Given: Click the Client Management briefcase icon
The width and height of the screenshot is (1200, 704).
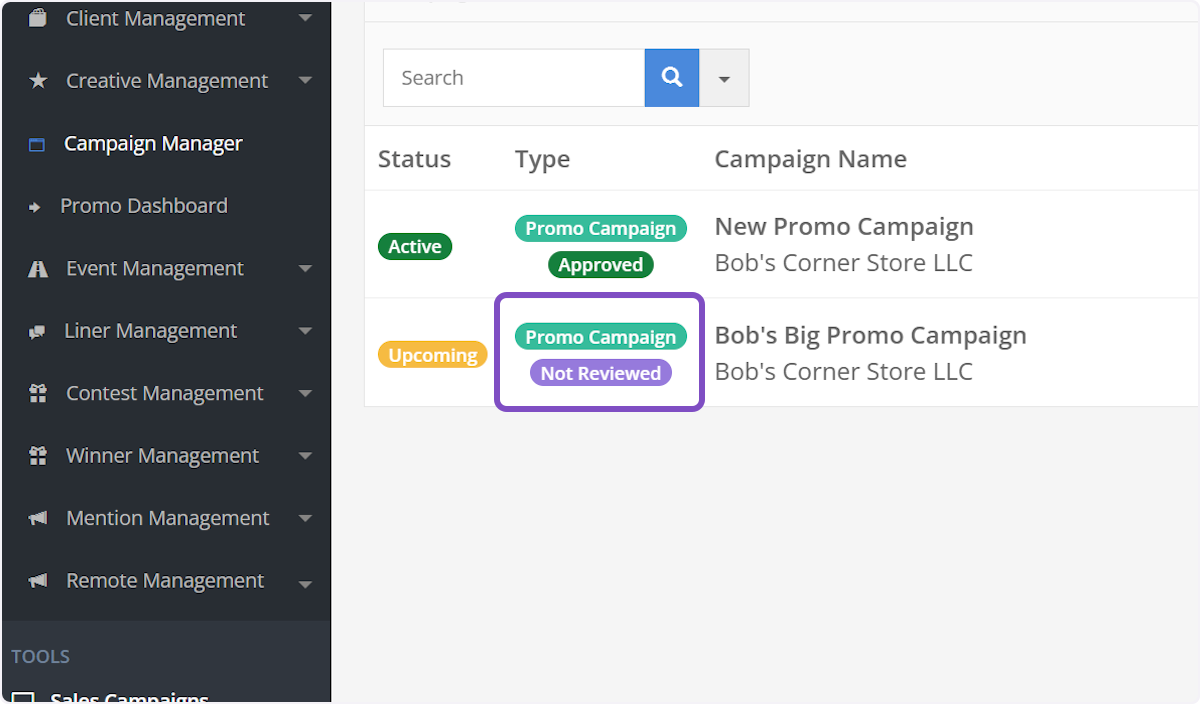Looking at the screenshot, I should coord(38,19).
